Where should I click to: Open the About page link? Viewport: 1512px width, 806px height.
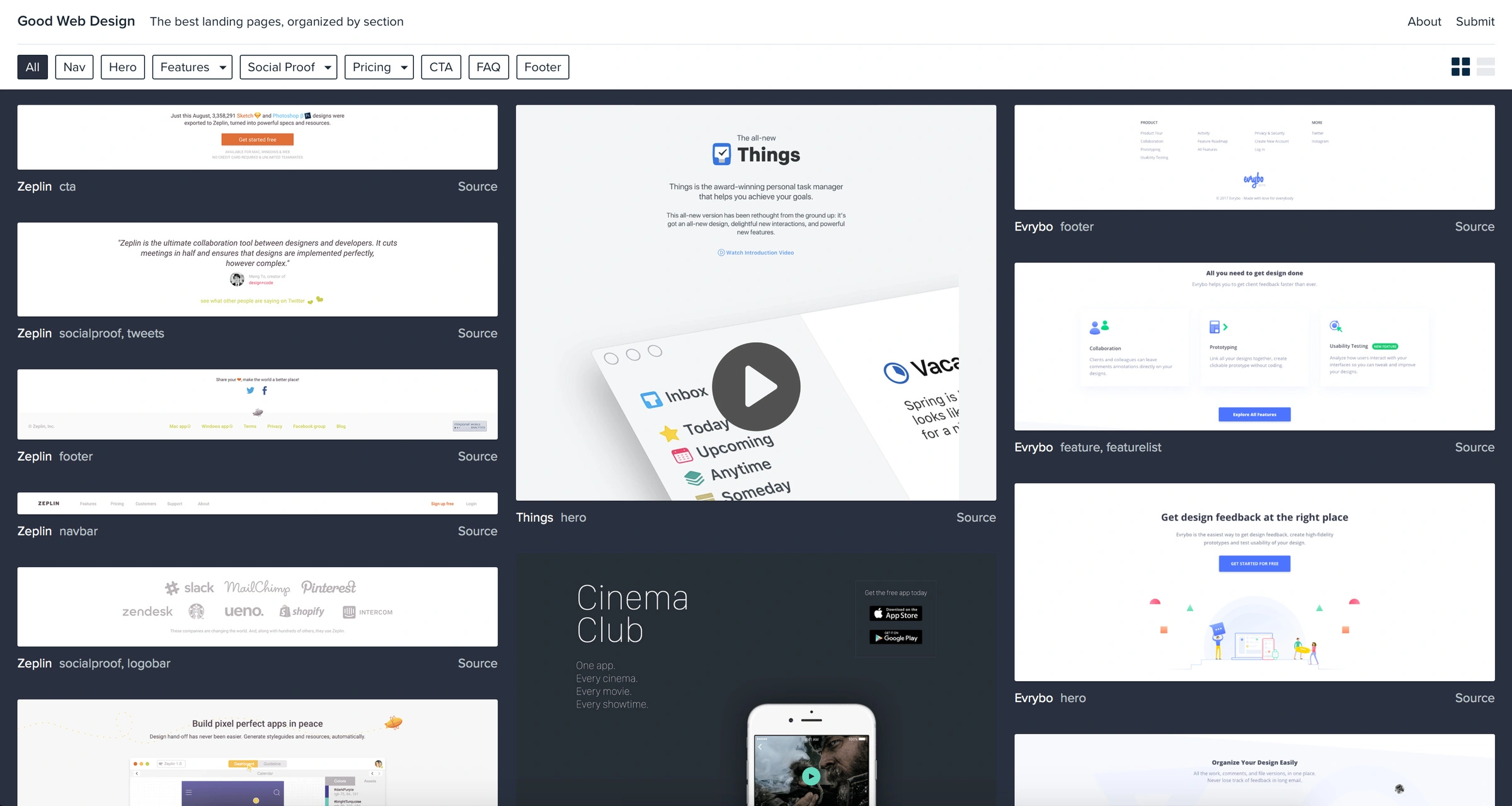[1424, 21]
